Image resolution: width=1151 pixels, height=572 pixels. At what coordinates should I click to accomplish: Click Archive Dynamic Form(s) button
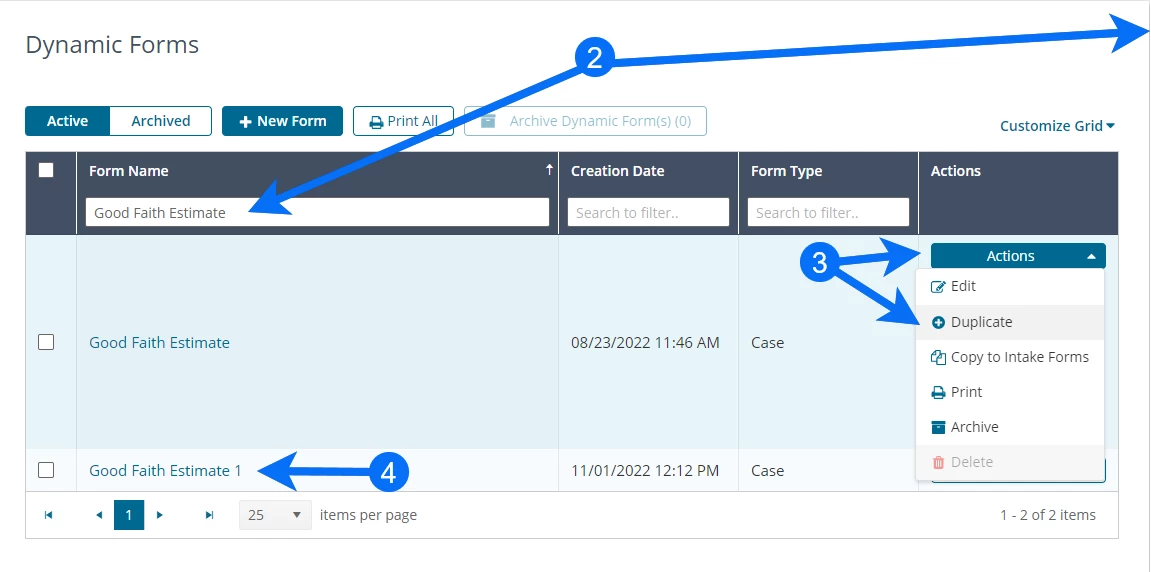586,121
